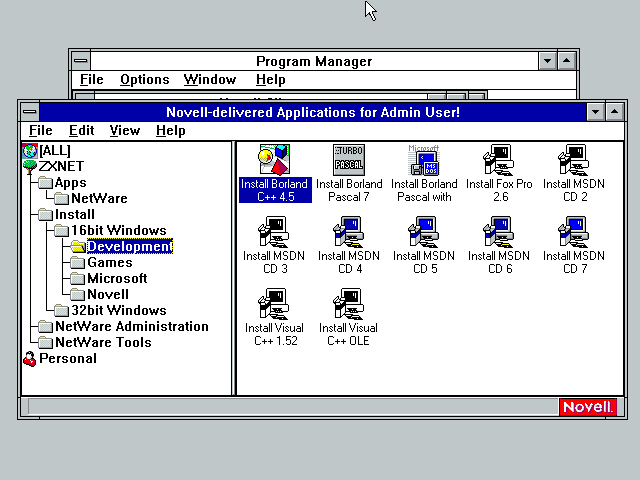Open File menu in Novell Applications window
The image size is (640, 480).
pos(40,131)
